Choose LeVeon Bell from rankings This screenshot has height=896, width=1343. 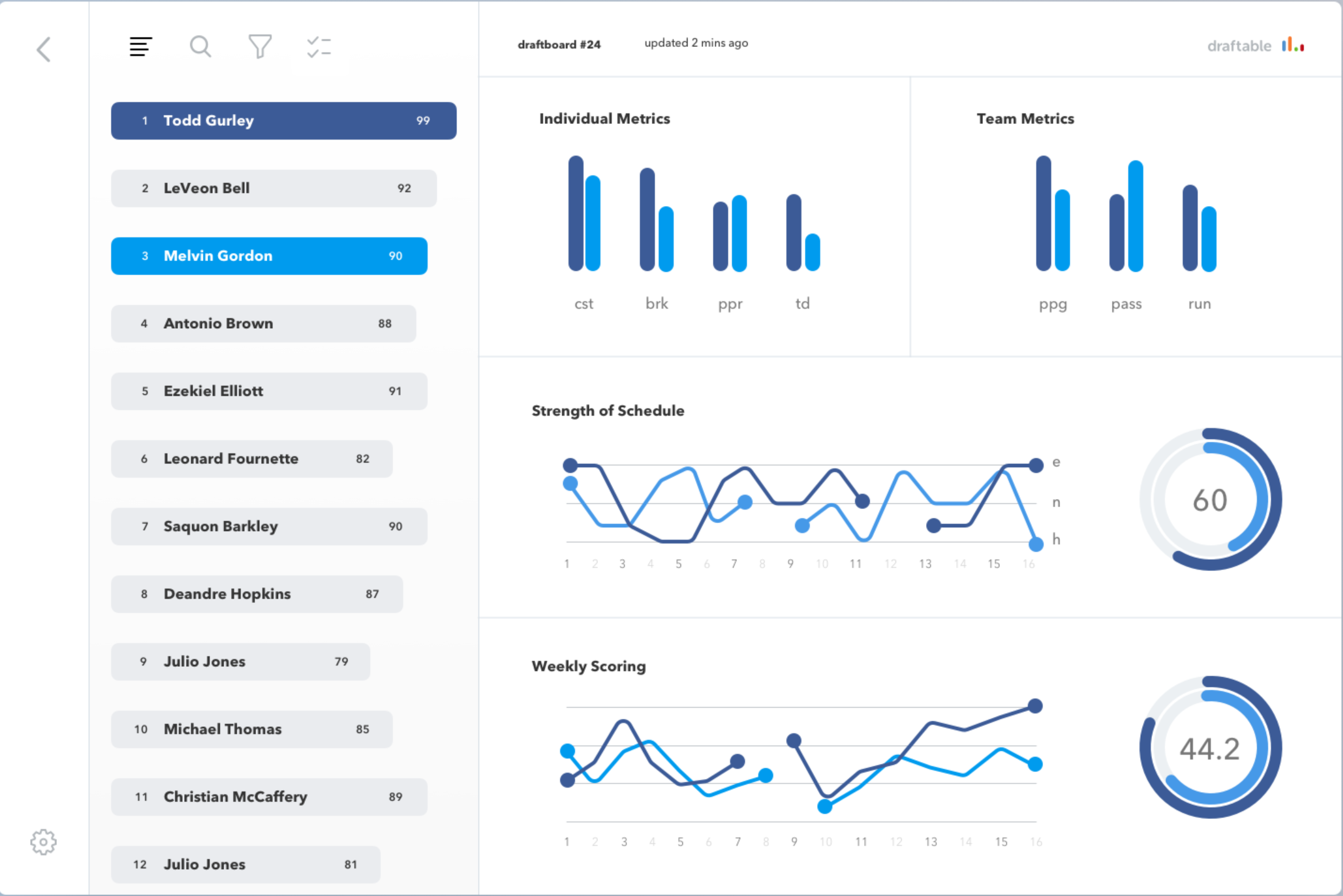point(274,188)
